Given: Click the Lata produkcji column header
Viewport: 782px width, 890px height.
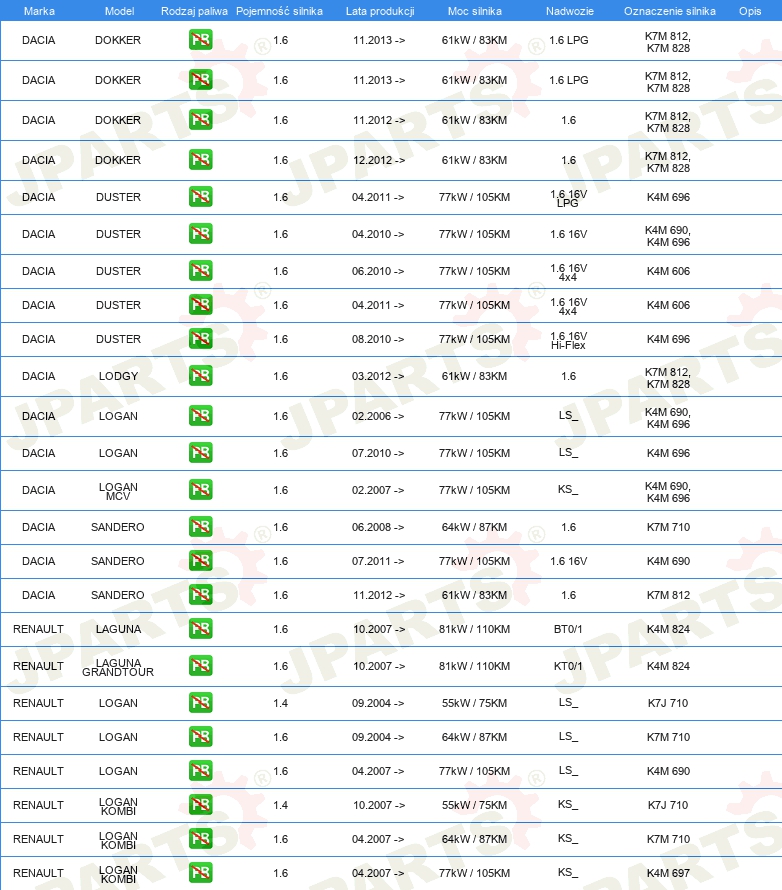Looking at the screenshot, I should point(380,11).
